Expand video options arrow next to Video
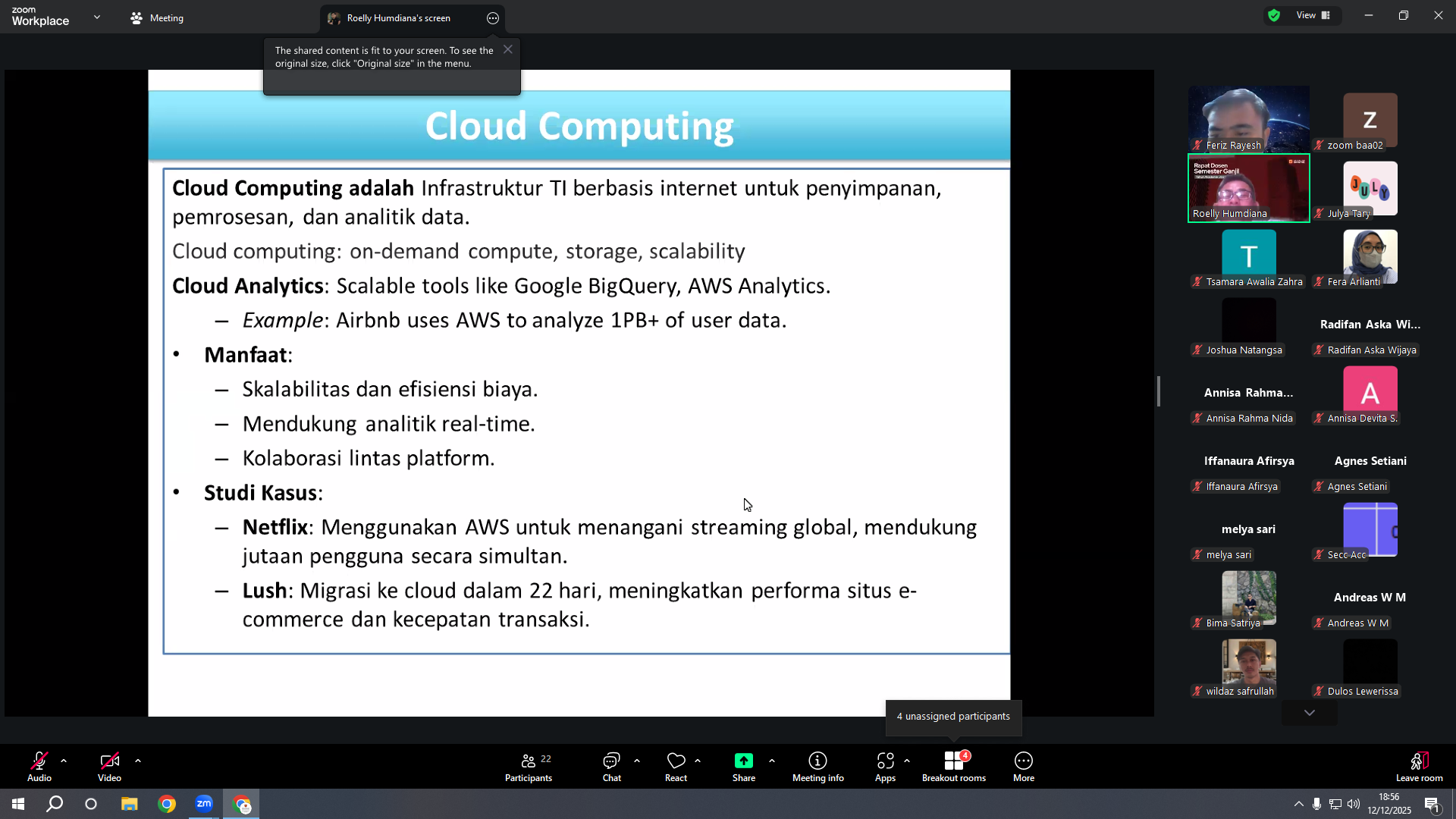Viewport: 1456px width, 819px height. coord(138,761)
